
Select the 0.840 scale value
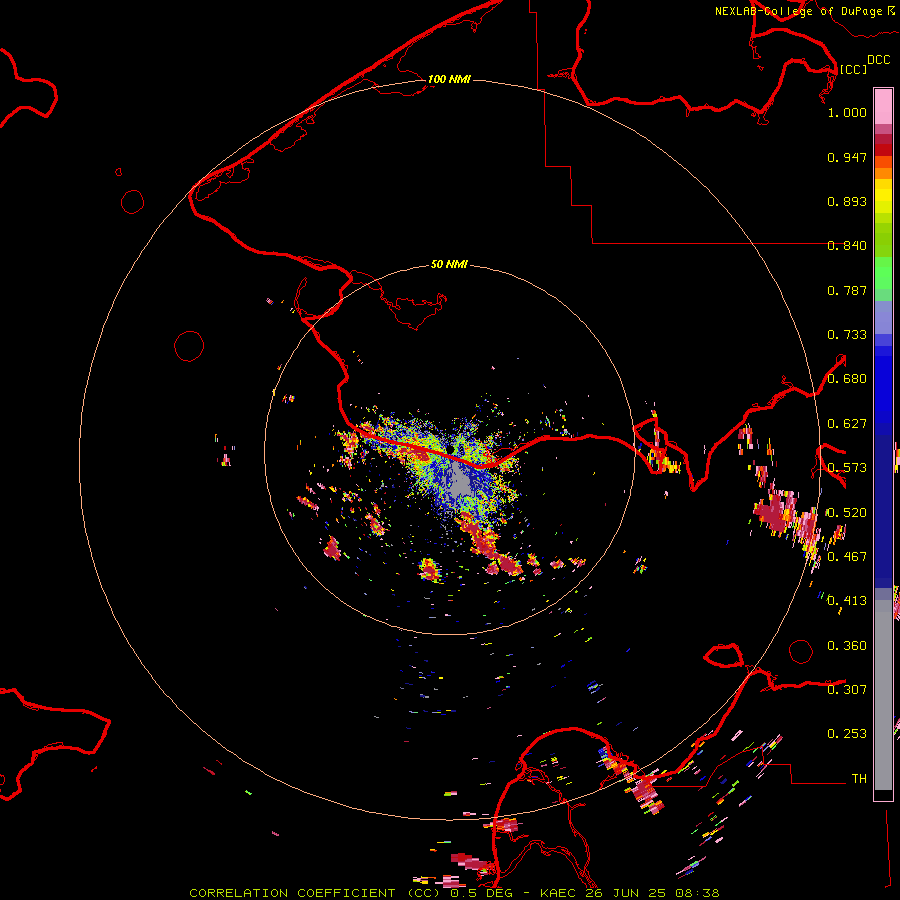point(847,246)
